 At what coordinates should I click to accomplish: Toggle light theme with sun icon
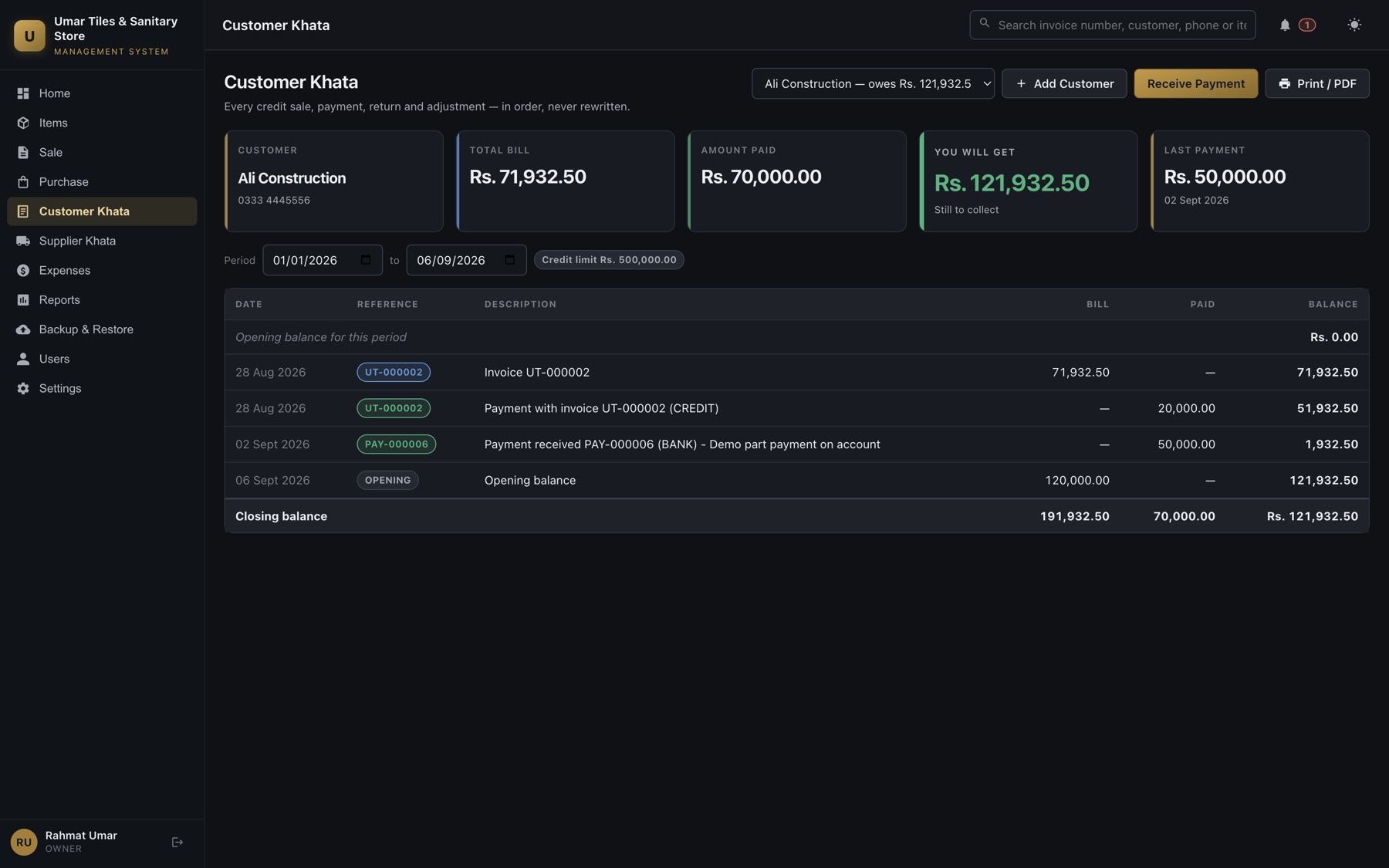(x=1354, y=25)
